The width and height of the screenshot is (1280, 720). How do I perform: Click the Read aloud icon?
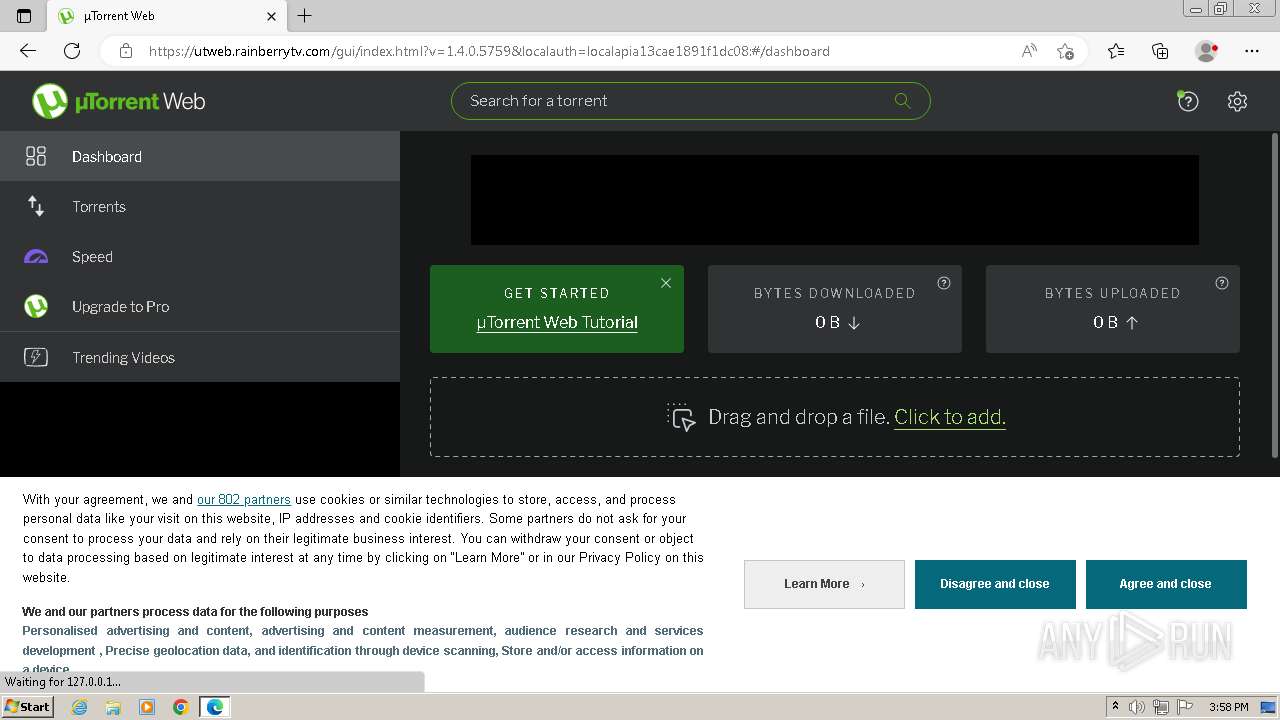pos(1029,51)
